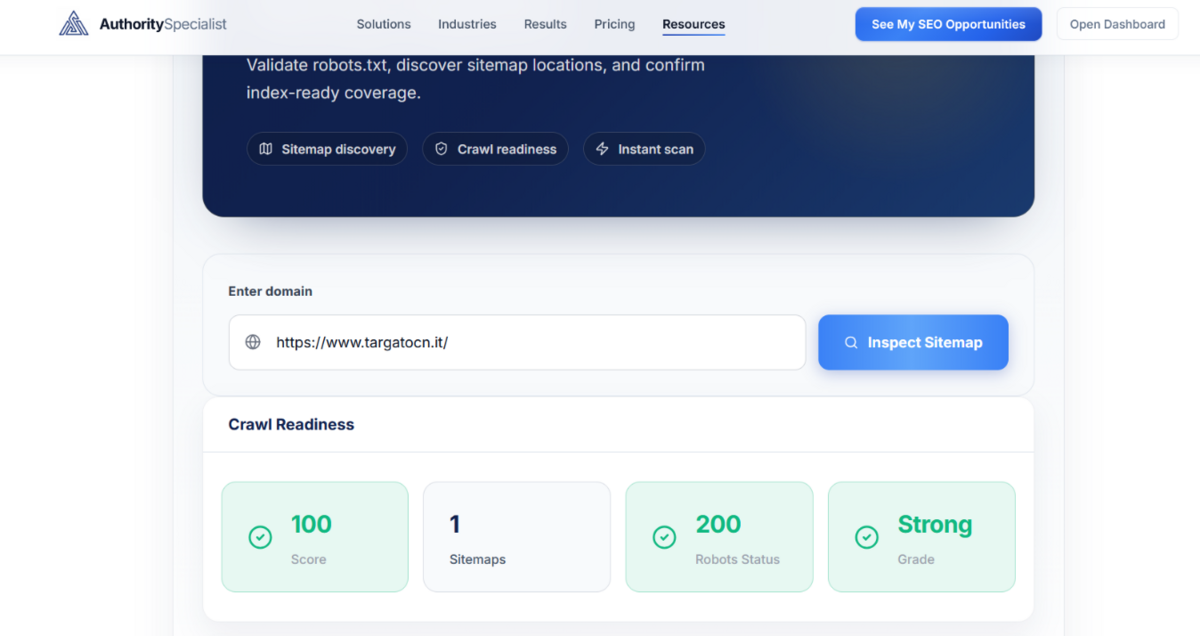Focus the Enter domain URL input field
The image size is (1200, 636).
tap(530, 342)
